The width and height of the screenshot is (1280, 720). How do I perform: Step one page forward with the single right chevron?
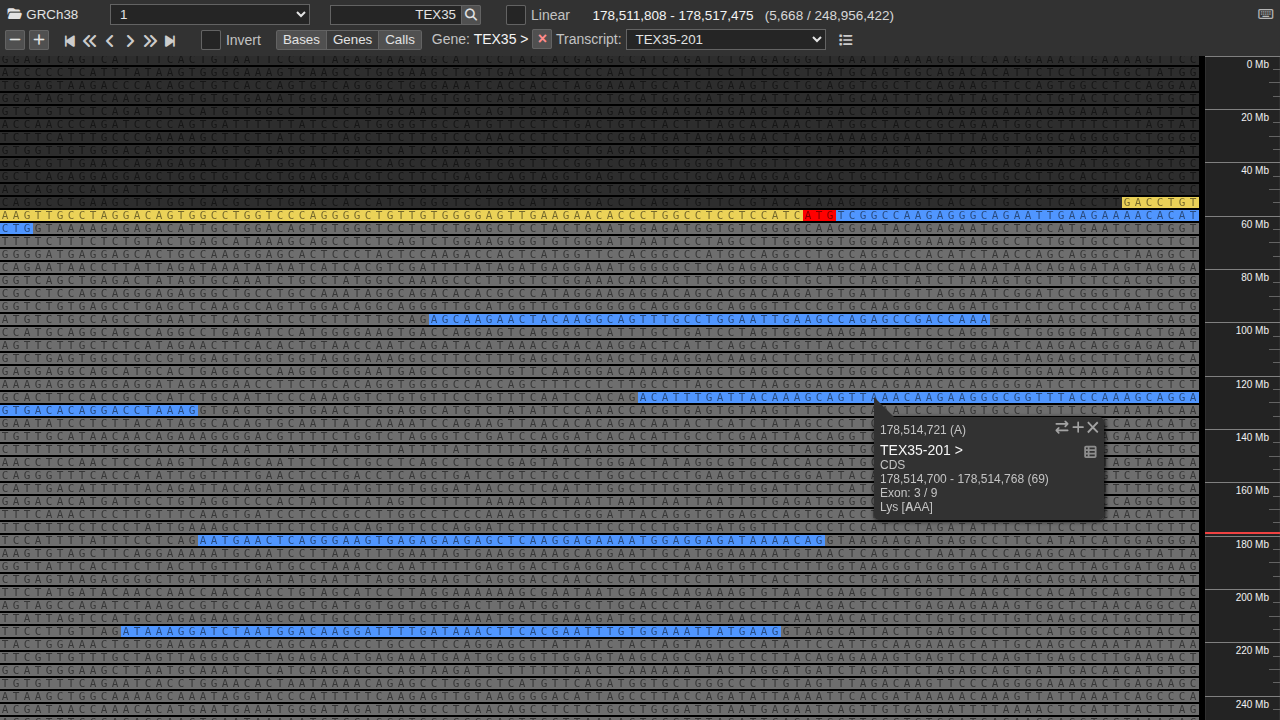130,41
